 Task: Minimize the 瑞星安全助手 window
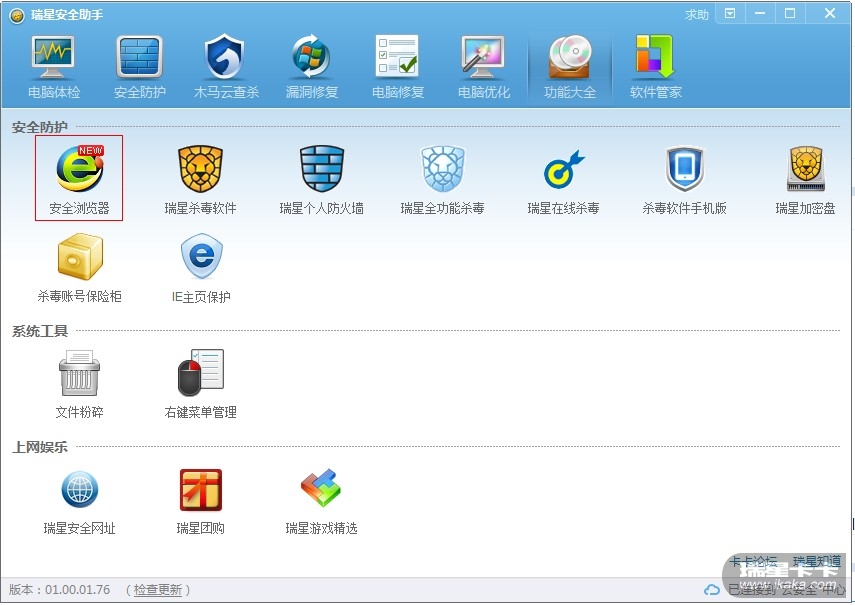click(x=760, y=14)
